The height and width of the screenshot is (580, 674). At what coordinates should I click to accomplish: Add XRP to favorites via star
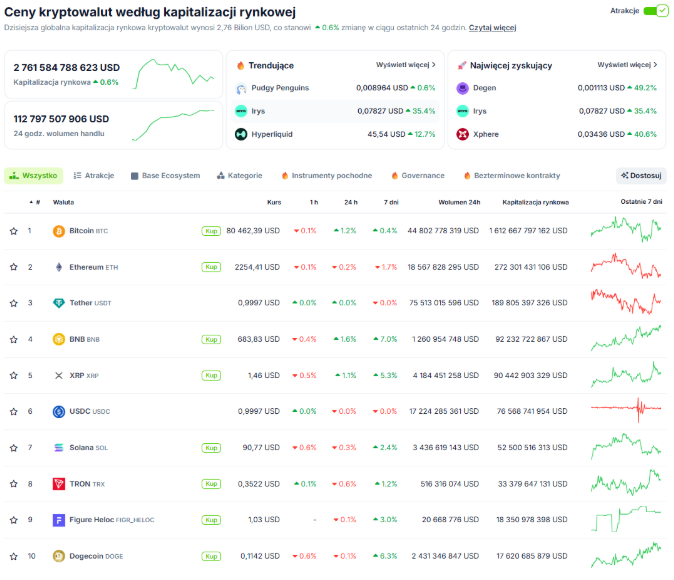click(x=14, y=375)
